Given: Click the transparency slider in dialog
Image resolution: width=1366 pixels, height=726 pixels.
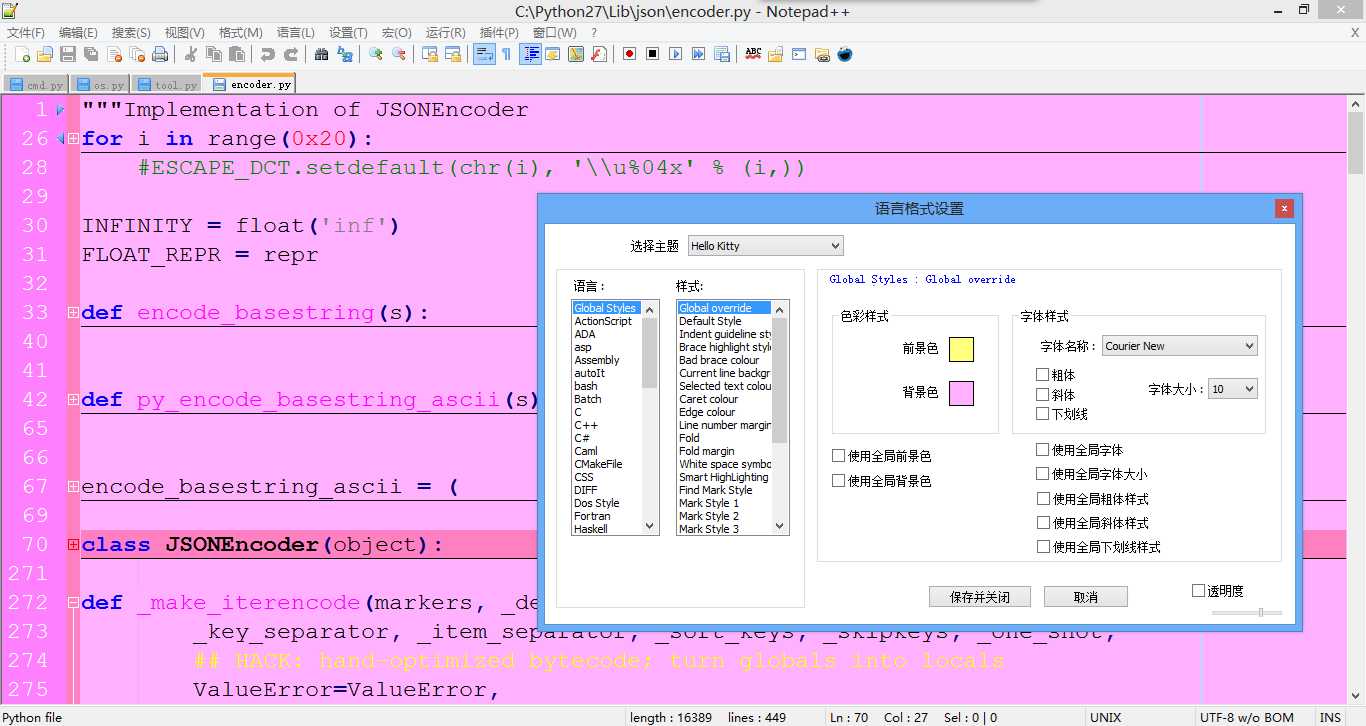Looking at the screenshot, I should click(1246, 612).
